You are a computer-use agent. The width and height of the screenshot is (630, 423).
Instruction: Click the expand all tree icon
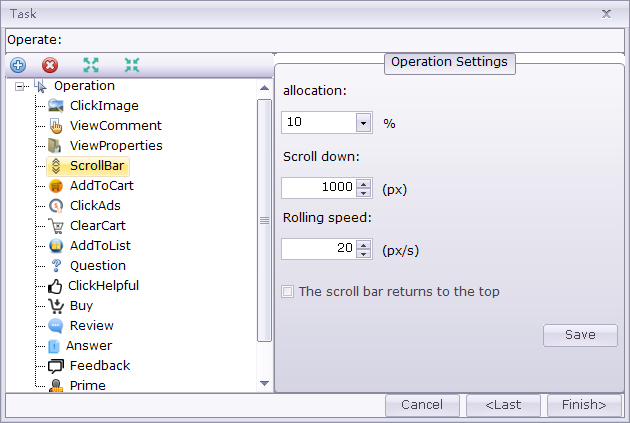(91, 66)
